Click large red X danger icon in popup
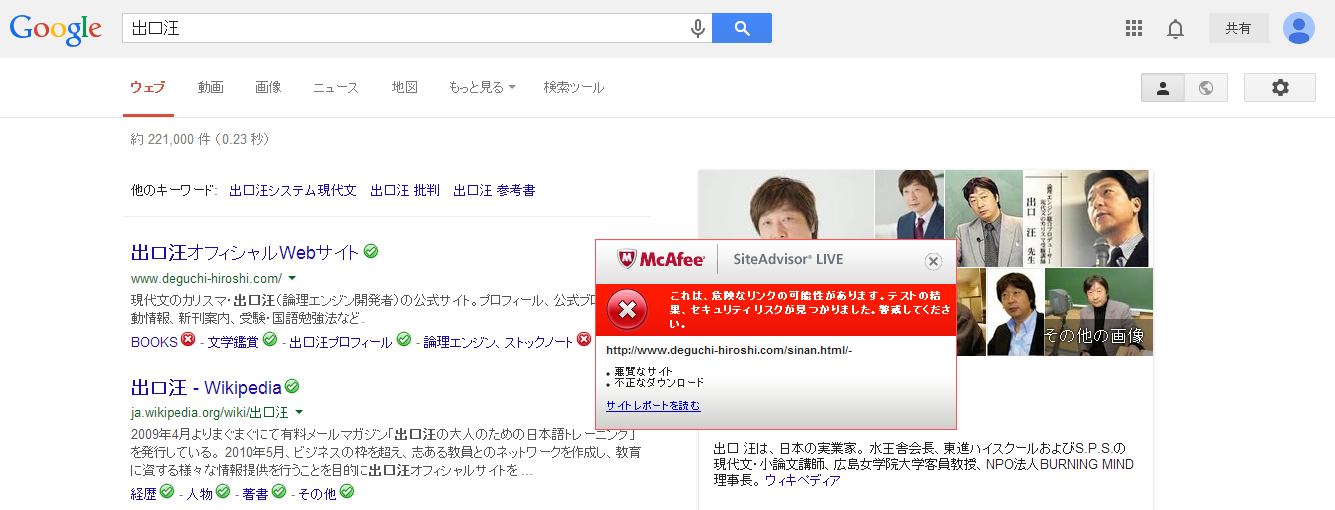Image resolution: width=1335 pixels, height=510 pixels. (x=627, y=310)
